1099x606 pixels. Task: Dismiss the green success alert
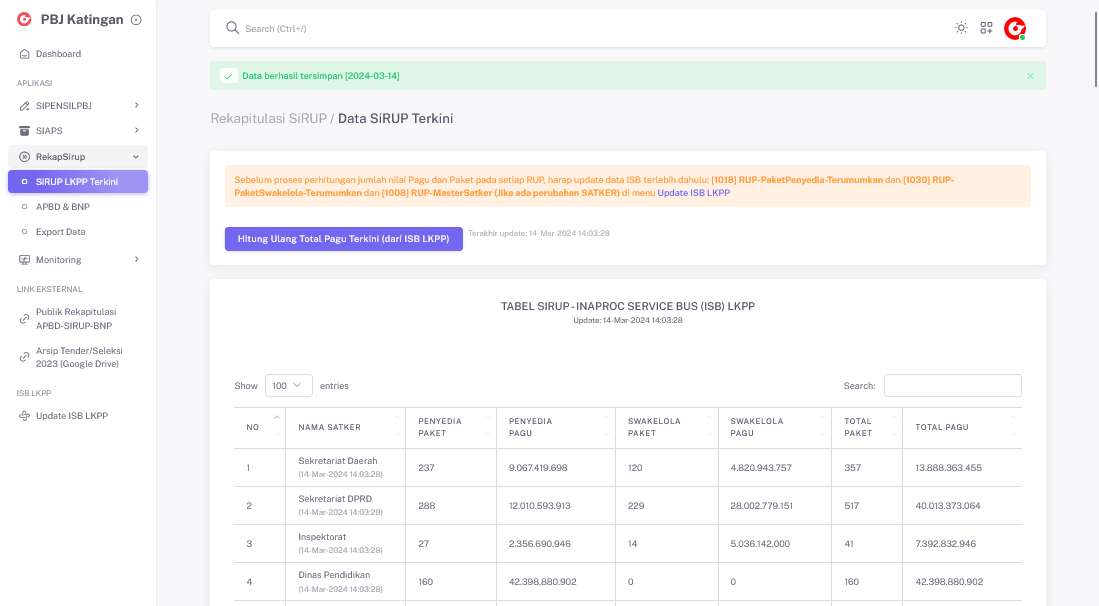pos(1030,76)
